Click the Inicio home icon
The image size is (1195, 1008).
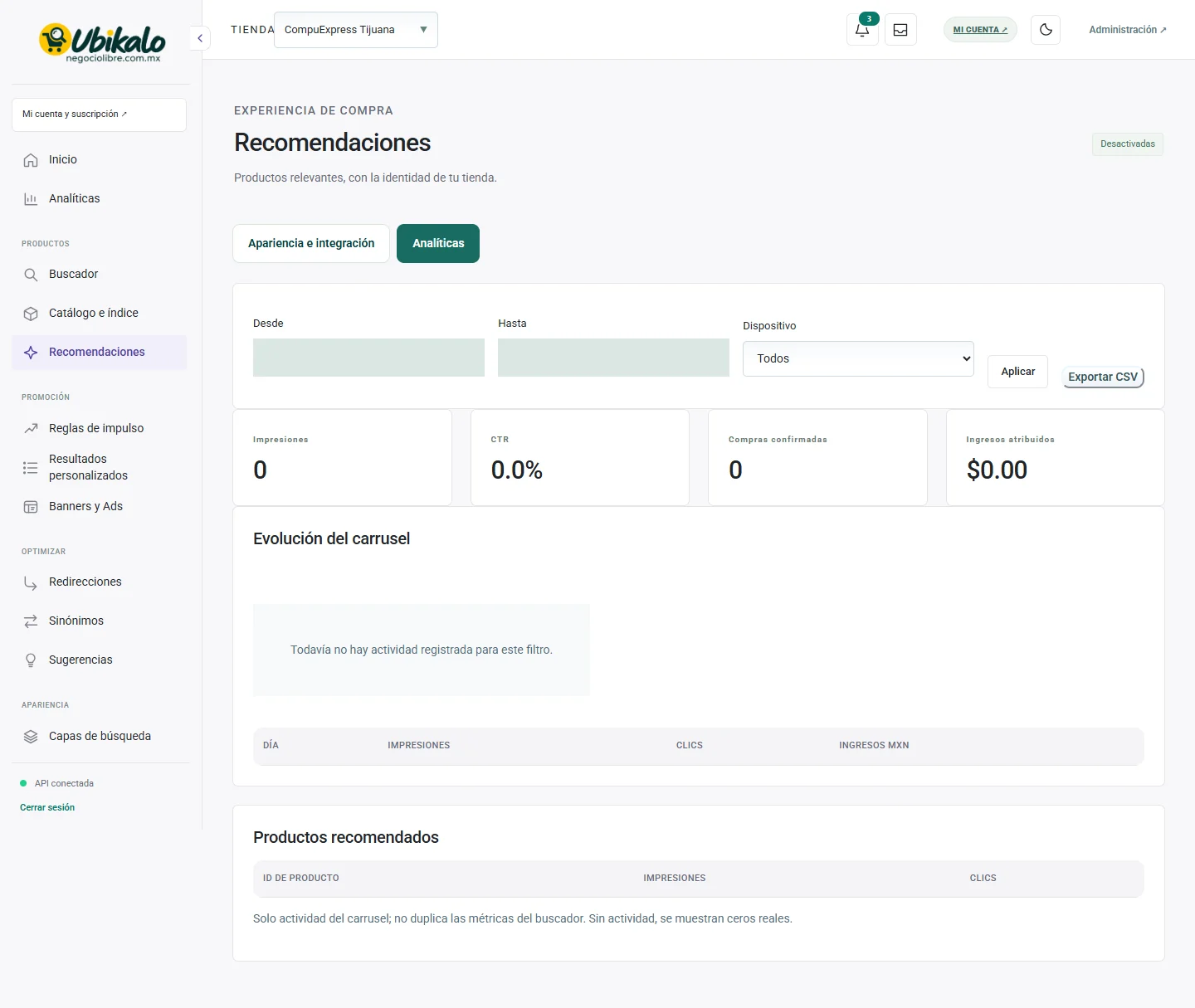(31, 160)
